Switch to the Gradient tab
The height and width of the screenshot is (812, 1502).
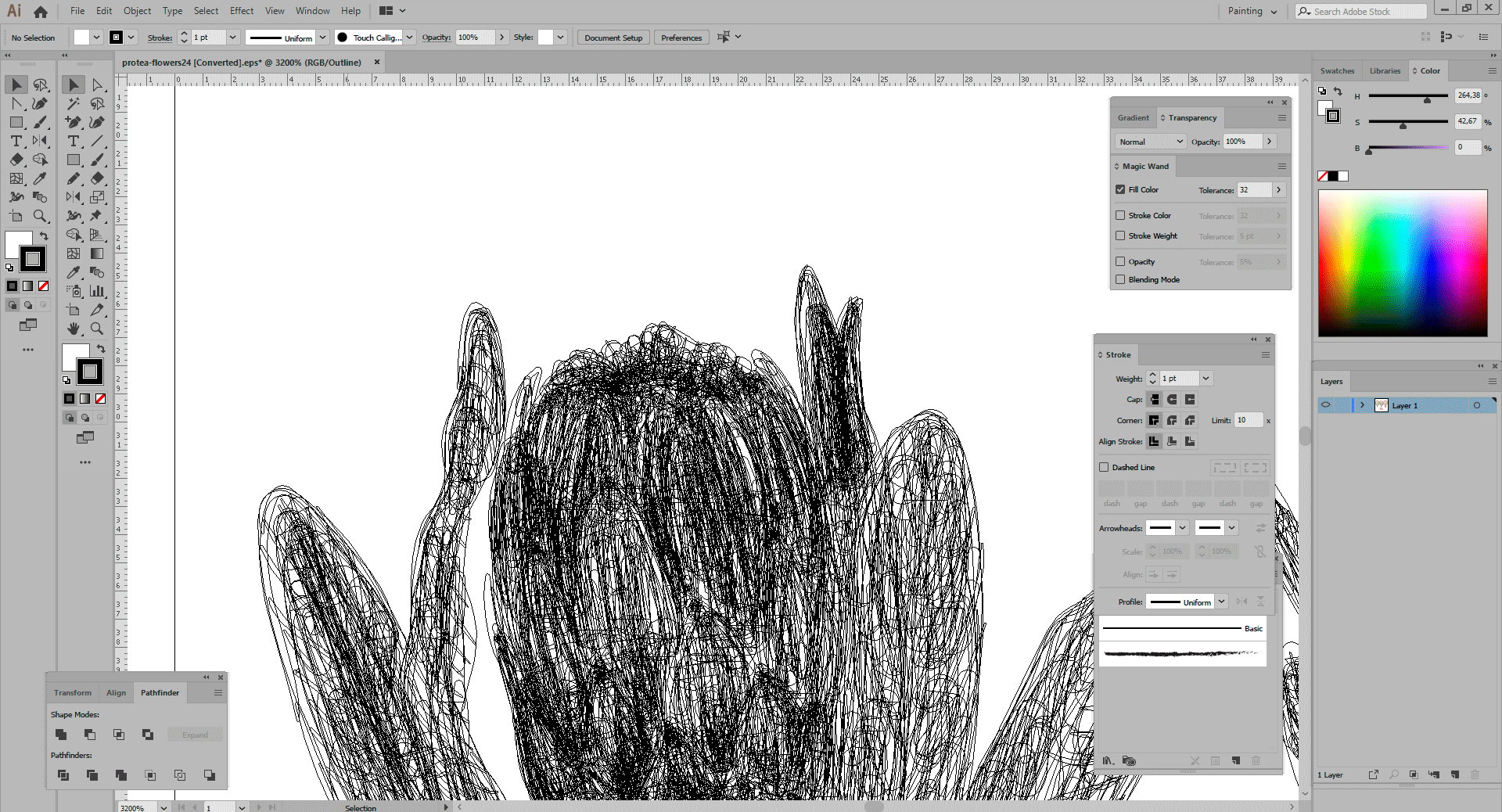point(1133,118)
